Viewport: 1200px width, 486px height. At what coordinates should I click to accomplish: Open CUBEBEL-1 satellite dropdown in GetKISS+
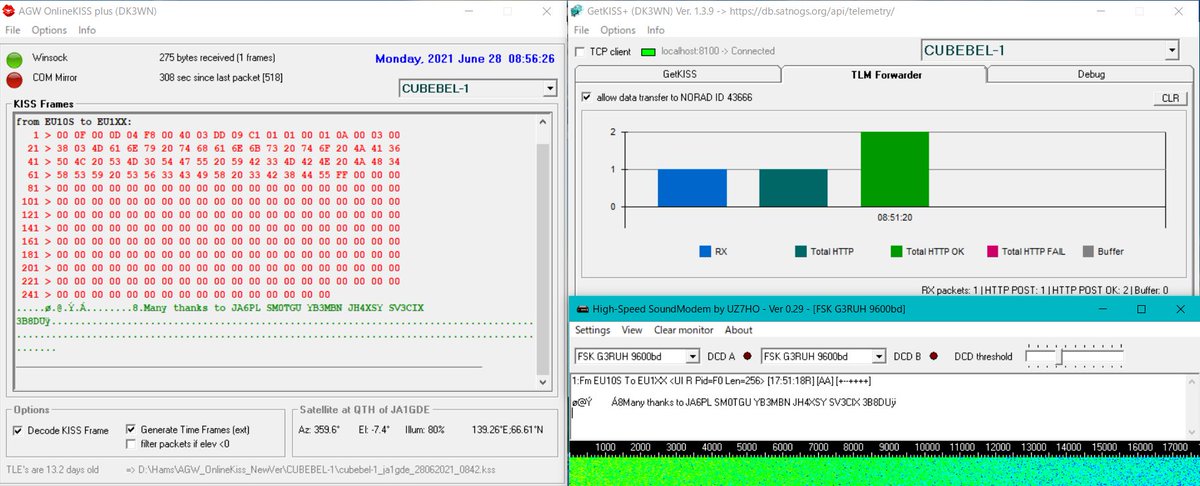pos(1172,50)
